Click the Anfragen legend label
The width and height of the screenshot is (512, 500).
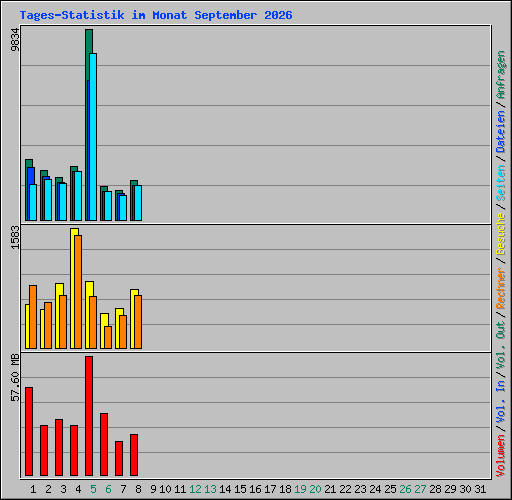[501, 74]
